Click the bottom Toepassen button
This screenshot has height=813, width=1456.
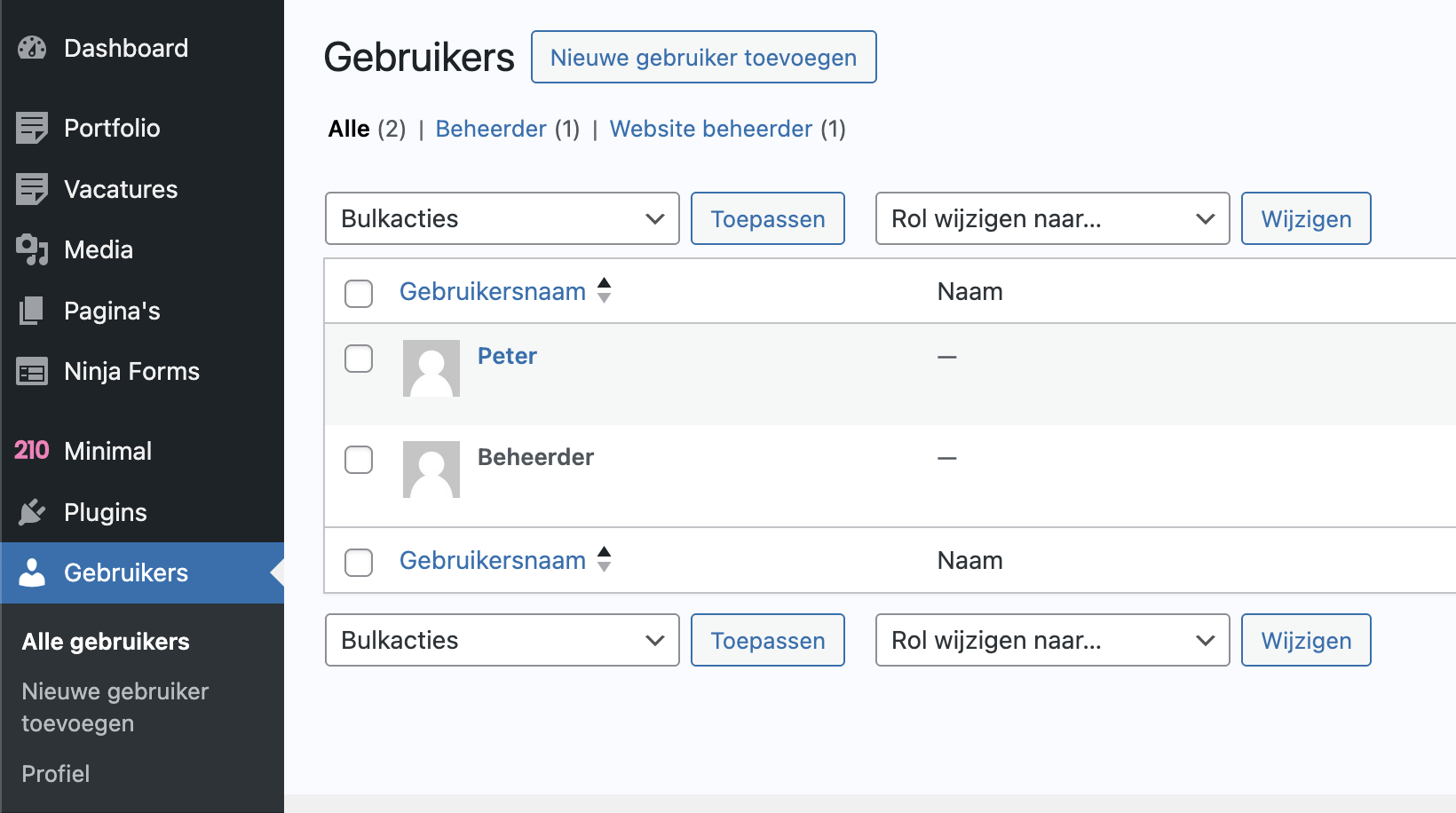pos(768,640)
